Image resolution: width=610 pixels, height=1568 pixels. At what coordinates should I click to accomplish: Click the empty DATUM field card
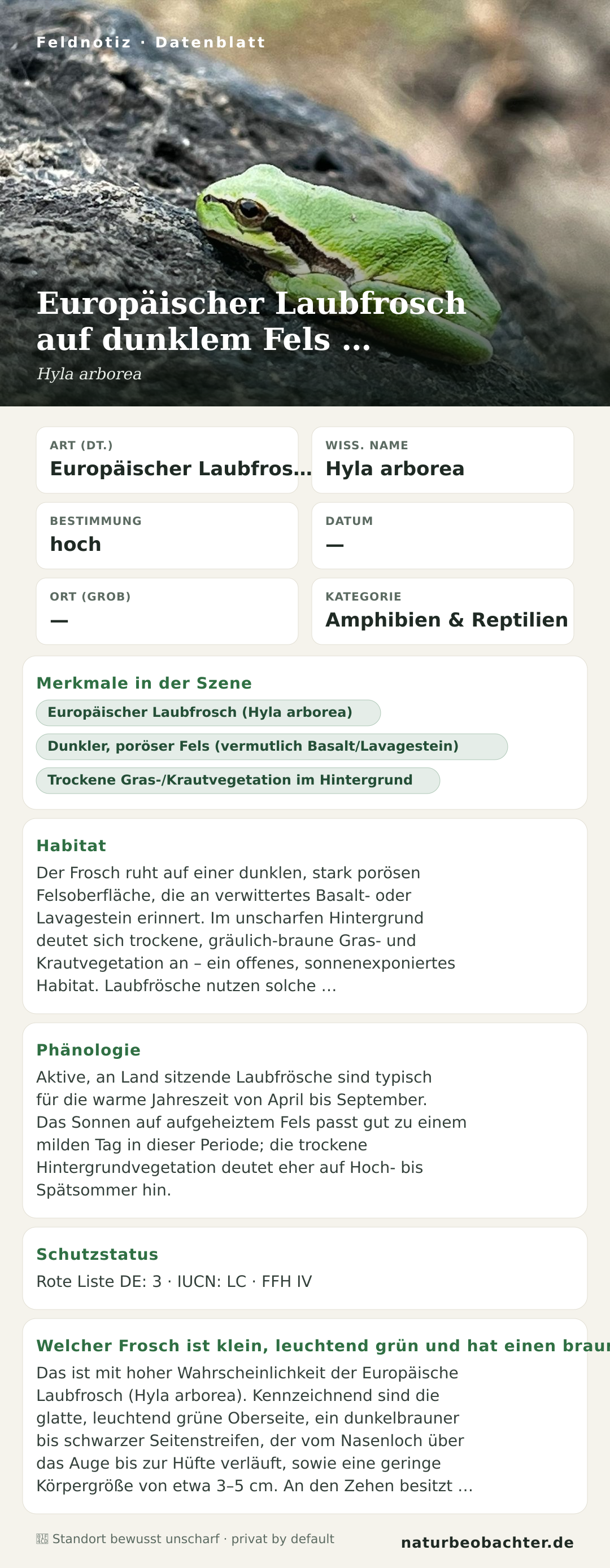coord(442,536)
